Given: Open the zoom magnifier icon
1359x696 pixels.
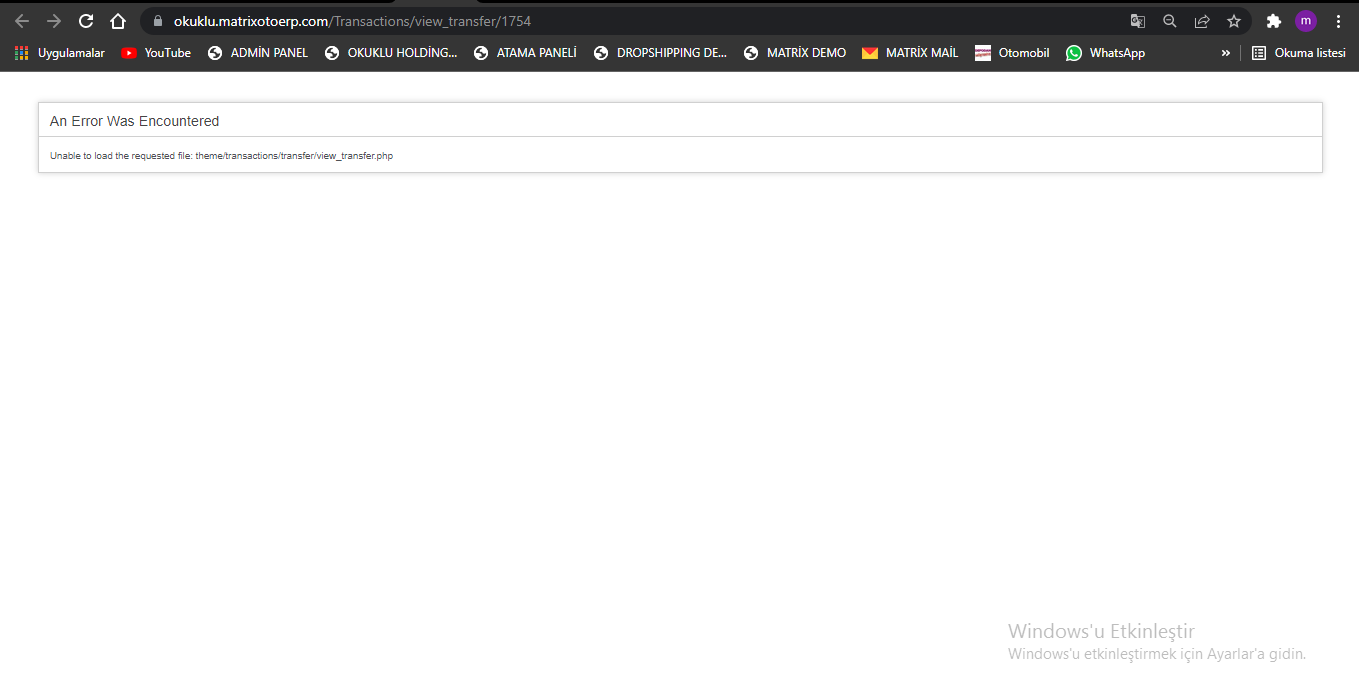Looking at the screenshot, I should (x=1169, y=21).
